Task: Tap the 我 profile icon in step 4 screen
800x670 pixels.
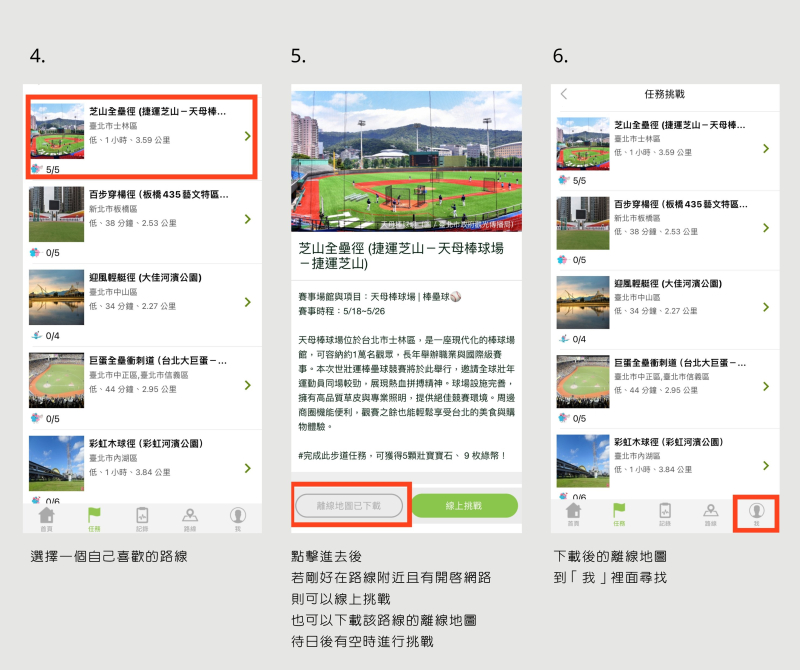Action: coord(238,516)
